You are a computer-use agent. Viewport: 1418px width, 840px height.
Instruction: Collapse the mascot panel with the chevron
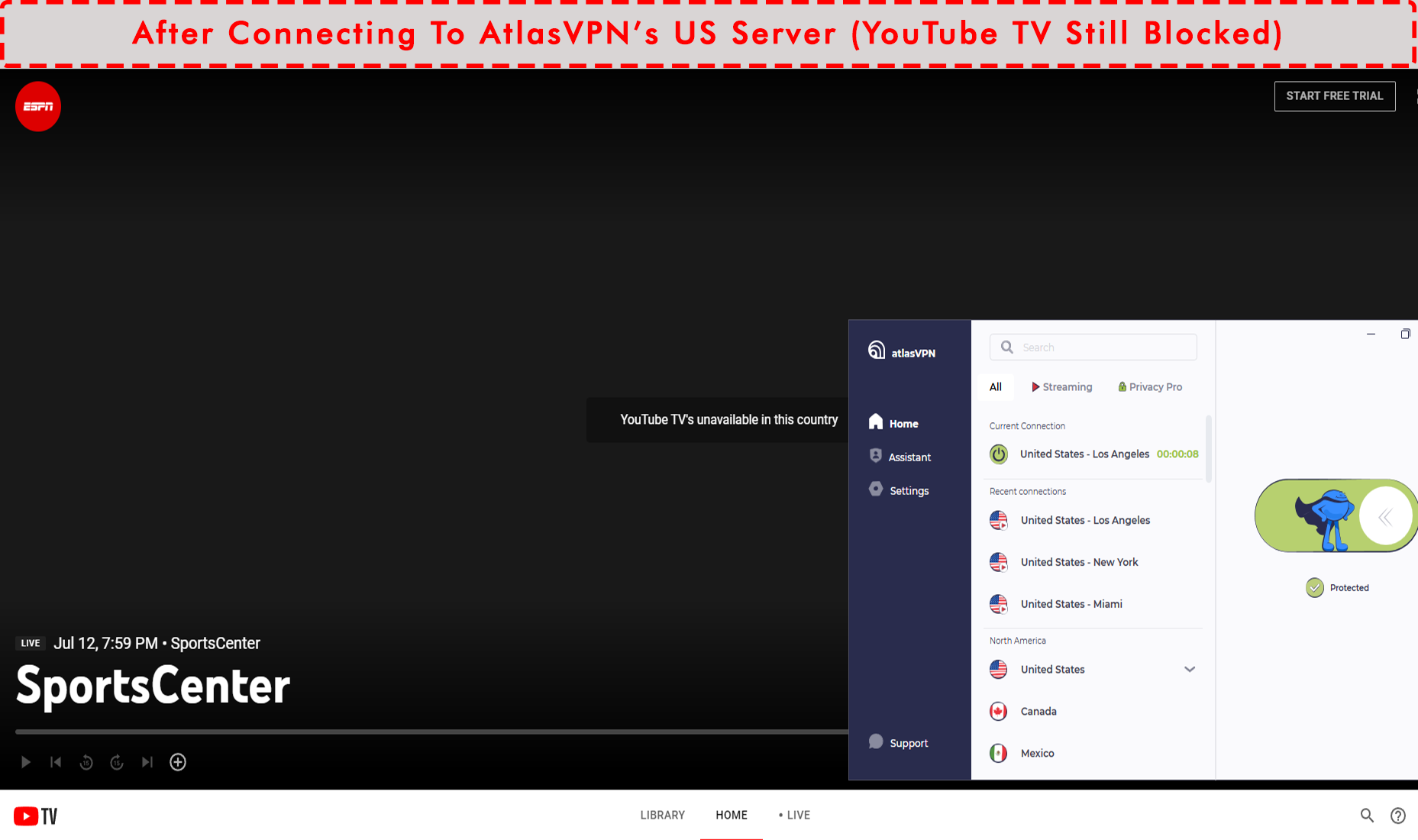pos(1385,517)
